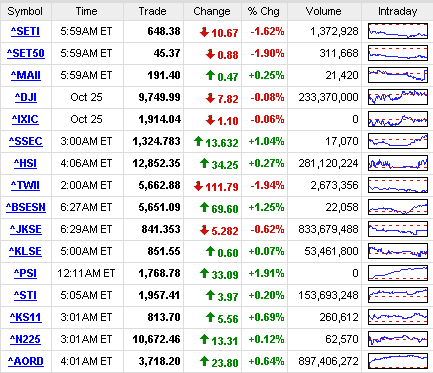Click the Symbol column header

pyautogui.click(x=25, y=11)
